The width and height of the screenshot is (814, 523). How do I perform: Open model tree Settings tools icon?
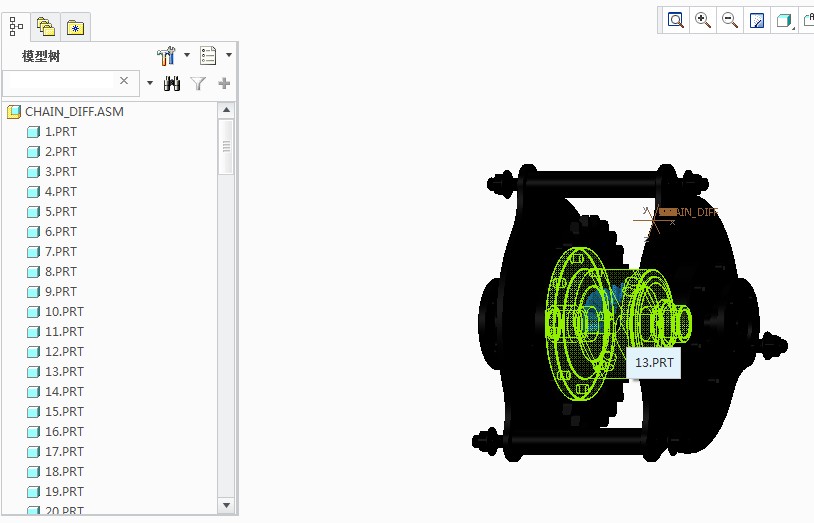(166, 56)
